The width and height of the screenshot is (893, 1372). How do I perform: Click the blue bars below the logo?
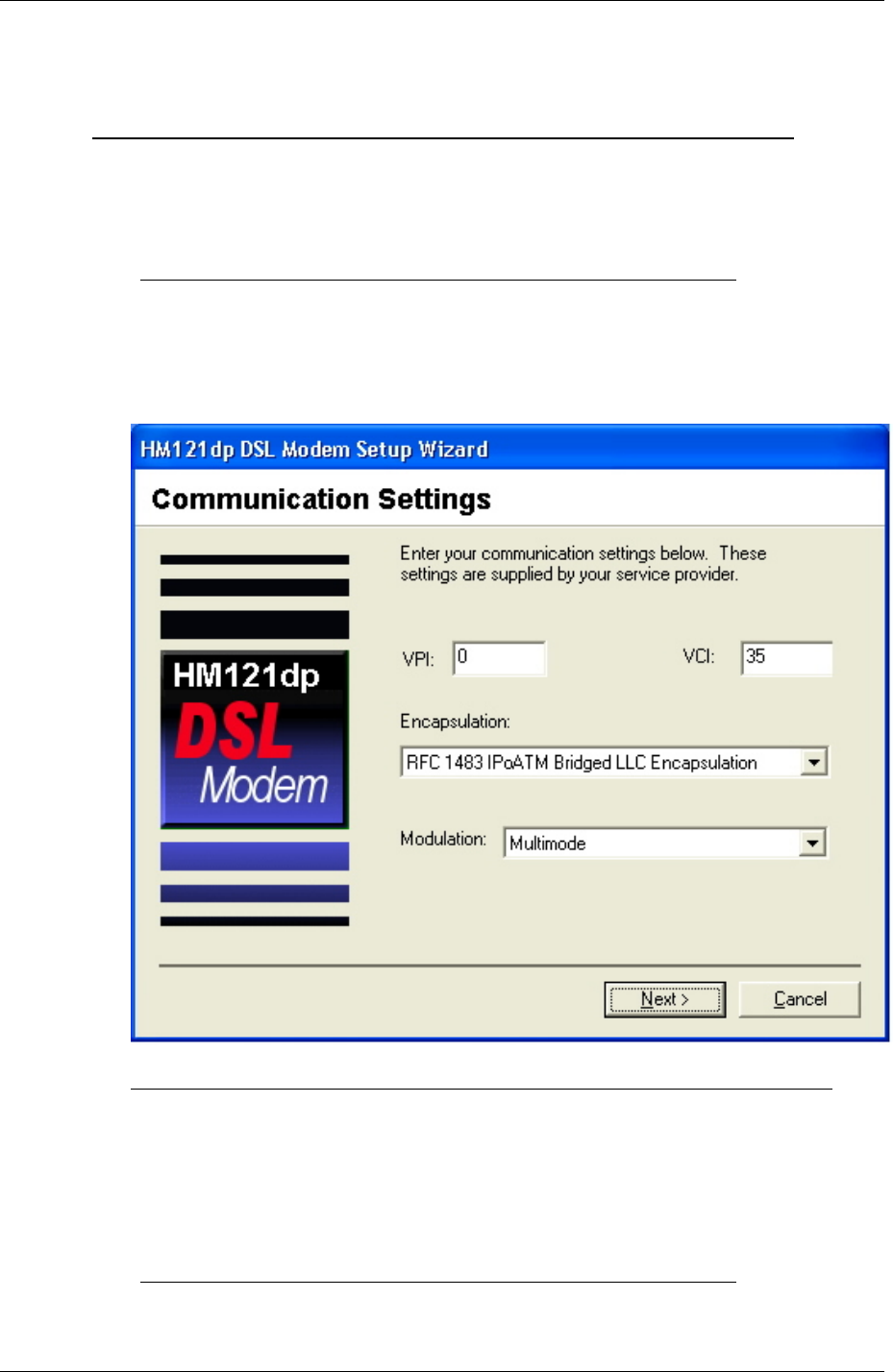[x=254, y=884]
